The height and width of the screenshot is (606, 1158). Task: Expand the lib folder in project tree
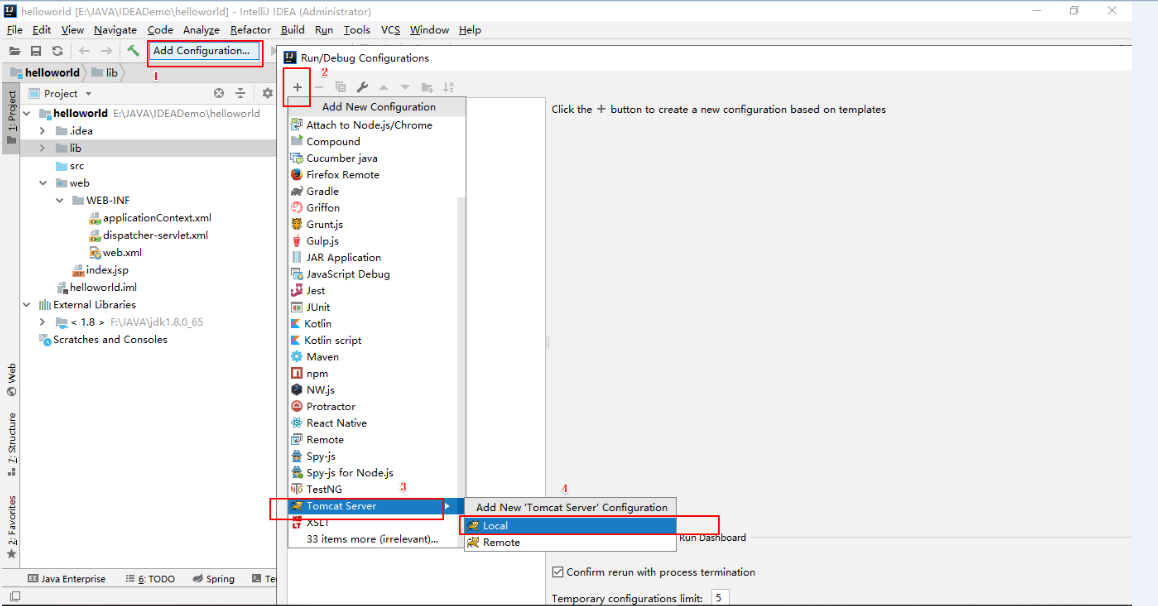click(x=43, y=148)
